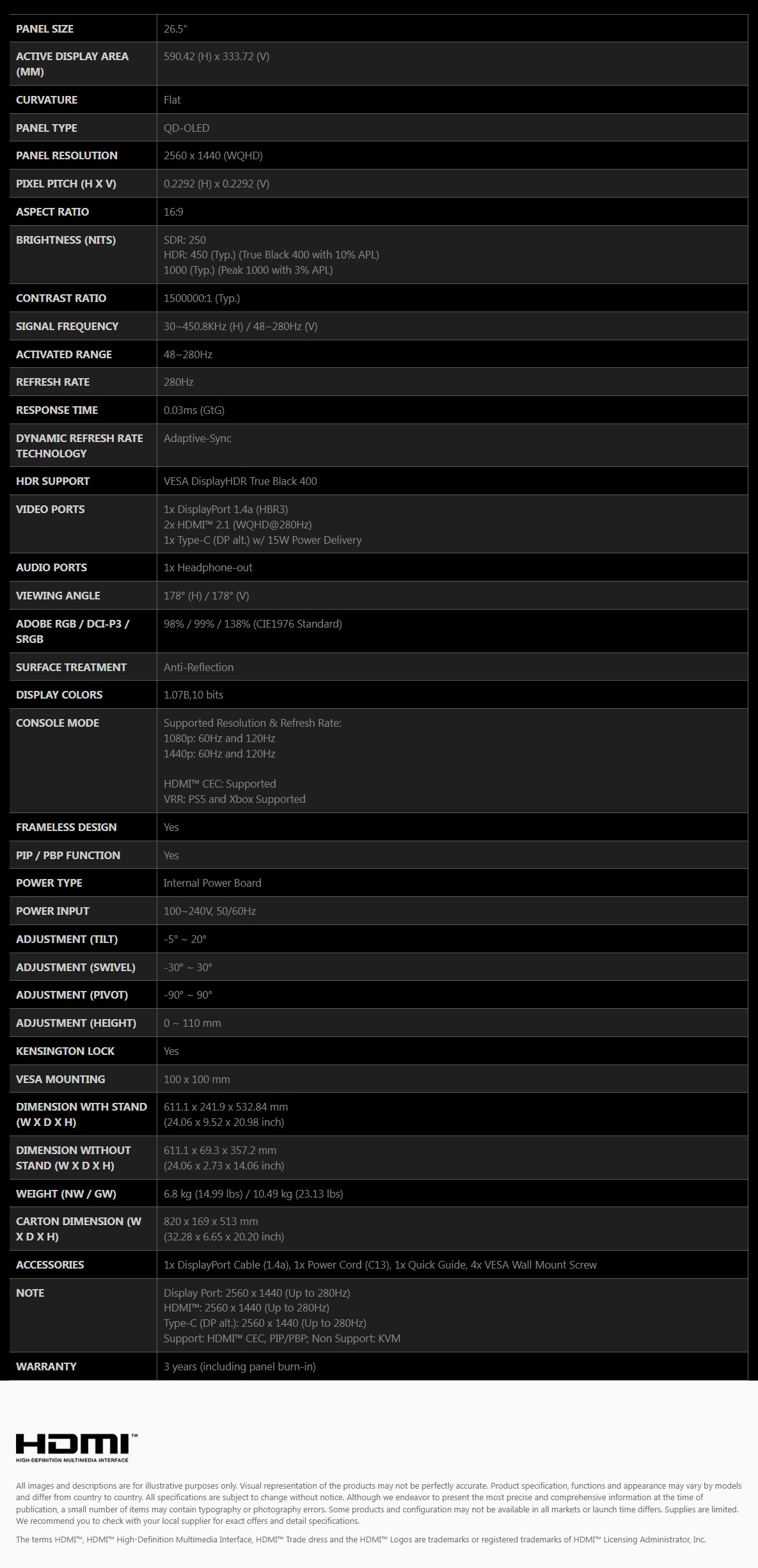Select the PANEL SIZE label cell
Viewport: 758px width, 1568px height.
[83, 29]
